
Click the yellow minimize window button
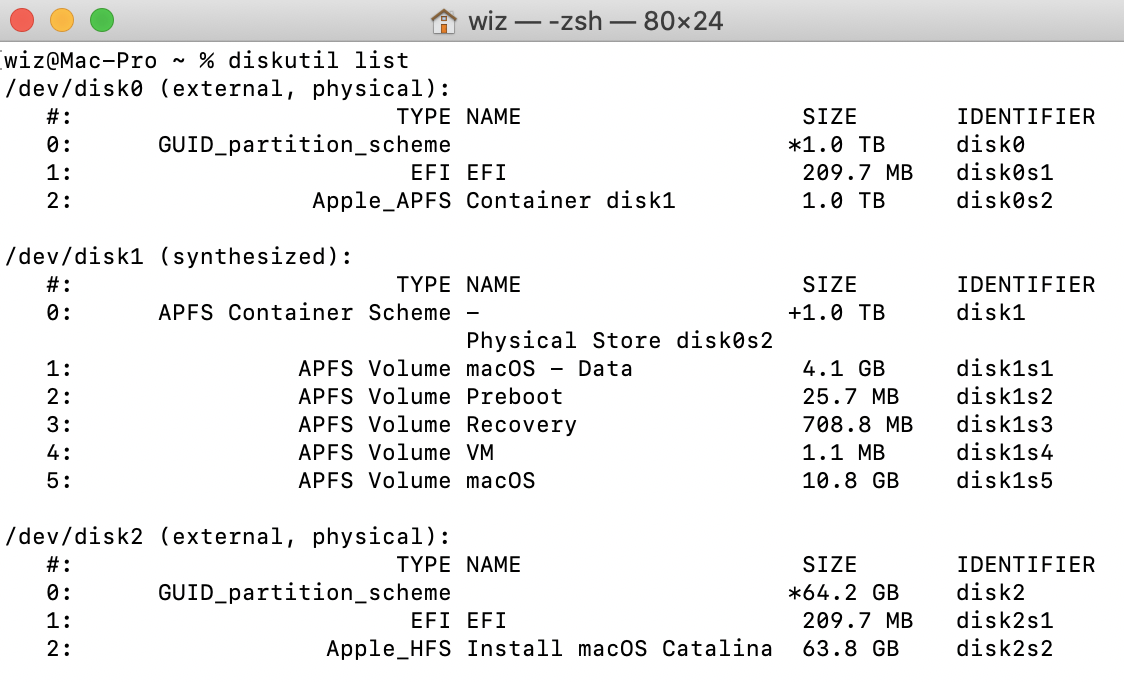pos(62,20)
